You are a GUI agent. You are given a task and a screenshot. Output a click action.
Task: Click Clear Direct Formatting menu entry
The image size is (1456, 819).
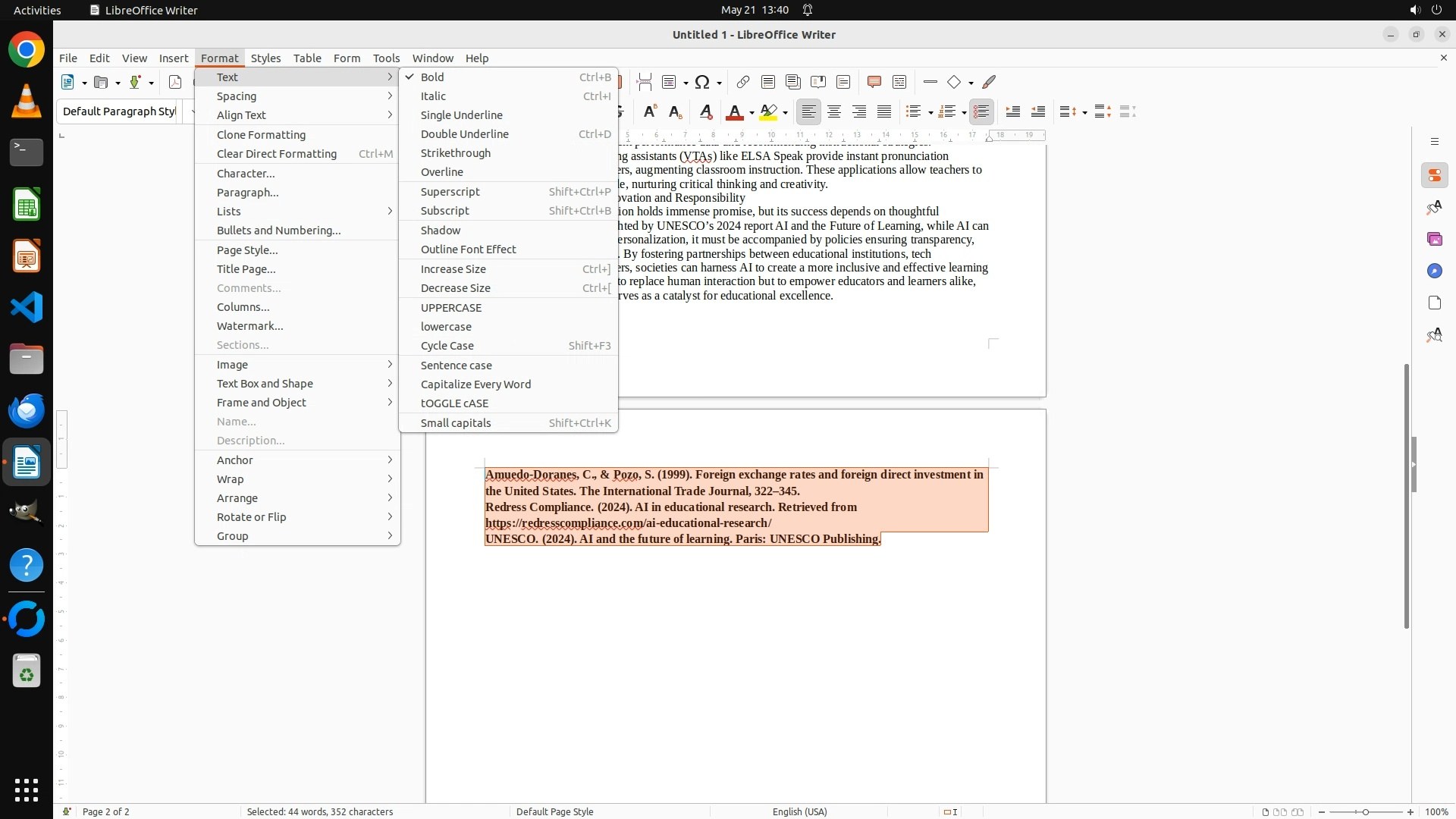coord(276,154)
